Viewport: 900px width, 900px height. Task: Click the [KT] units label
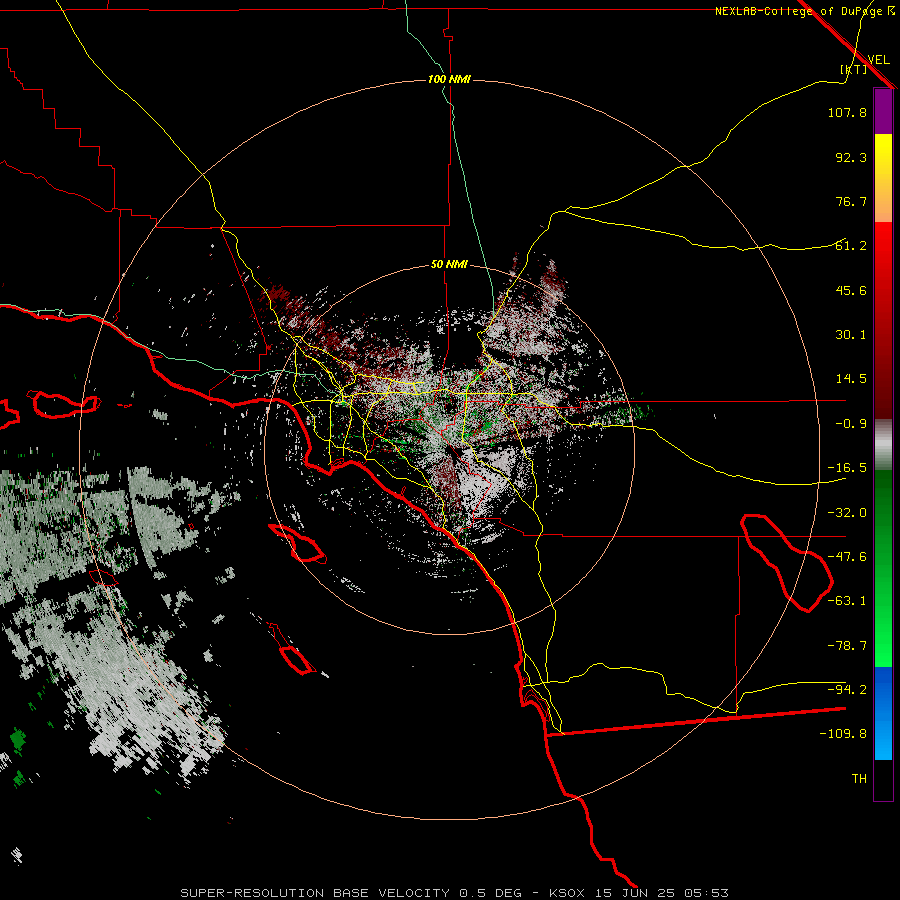click(854, 69)
